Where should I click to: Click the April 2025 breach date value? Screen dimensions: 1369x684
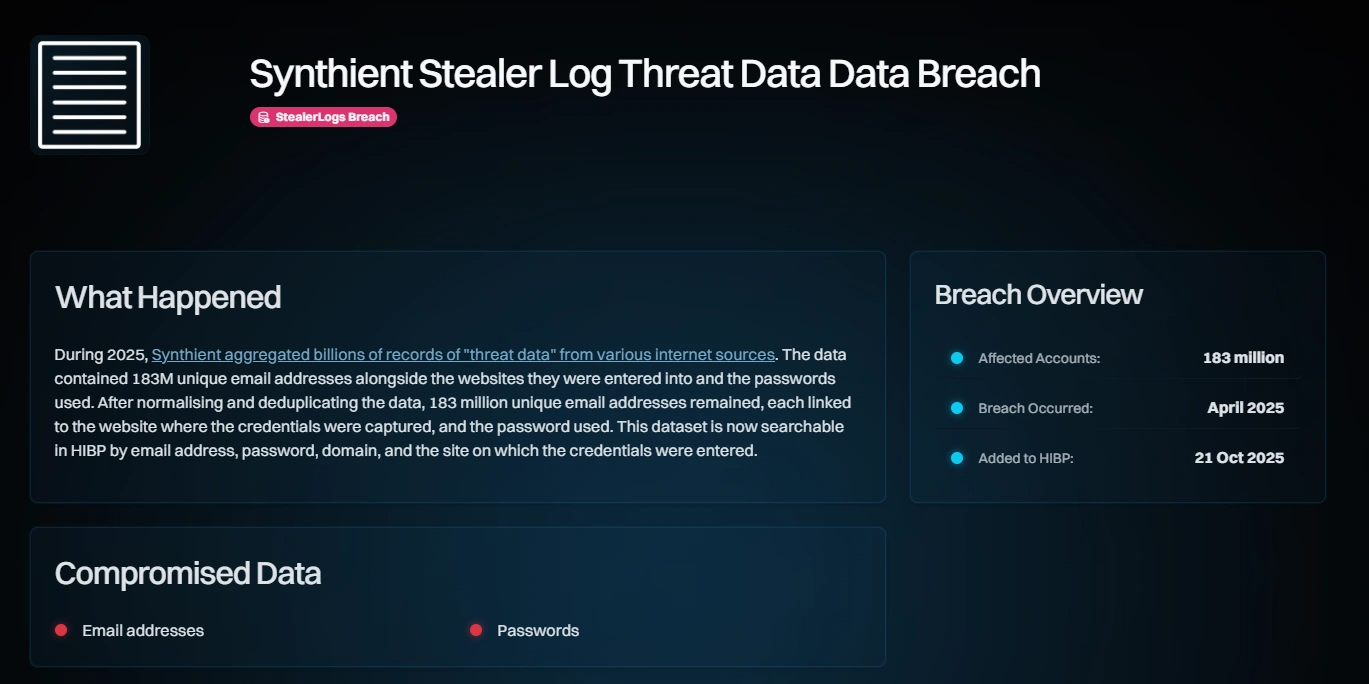click(x=1245, y=408)
